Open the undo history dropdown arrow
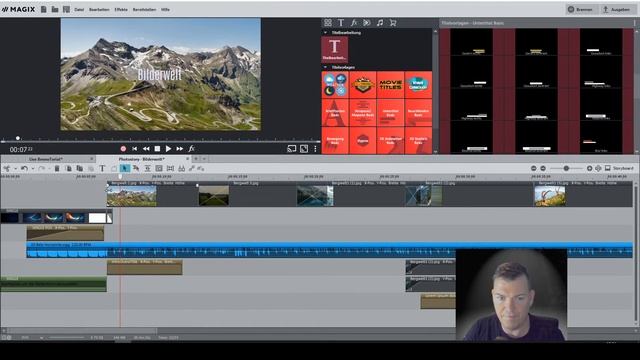This screenshot has height=360, width=640. pyautogui.click(x=33, y=169)
